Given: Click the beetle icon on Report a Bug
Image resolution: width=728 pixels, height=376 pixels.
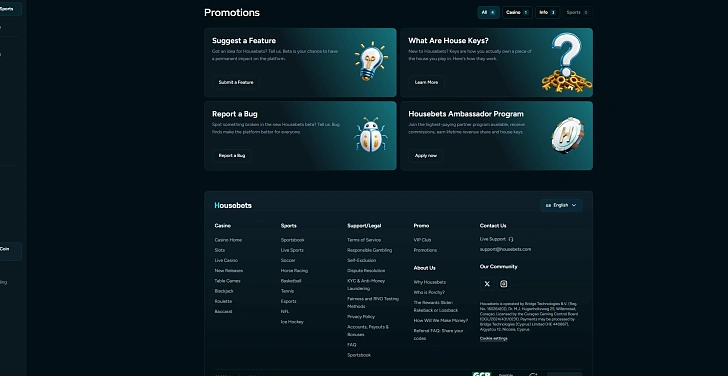Looking at the screenshot, I should point(370,134).
